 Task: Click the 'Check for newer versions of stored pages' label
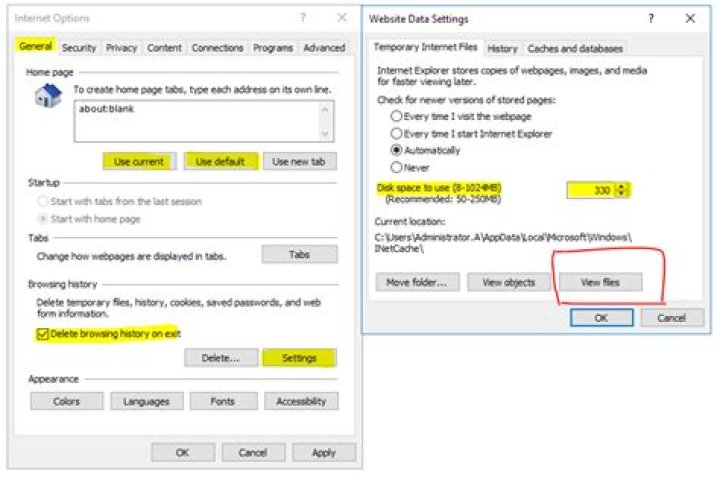tap(466, 100)
